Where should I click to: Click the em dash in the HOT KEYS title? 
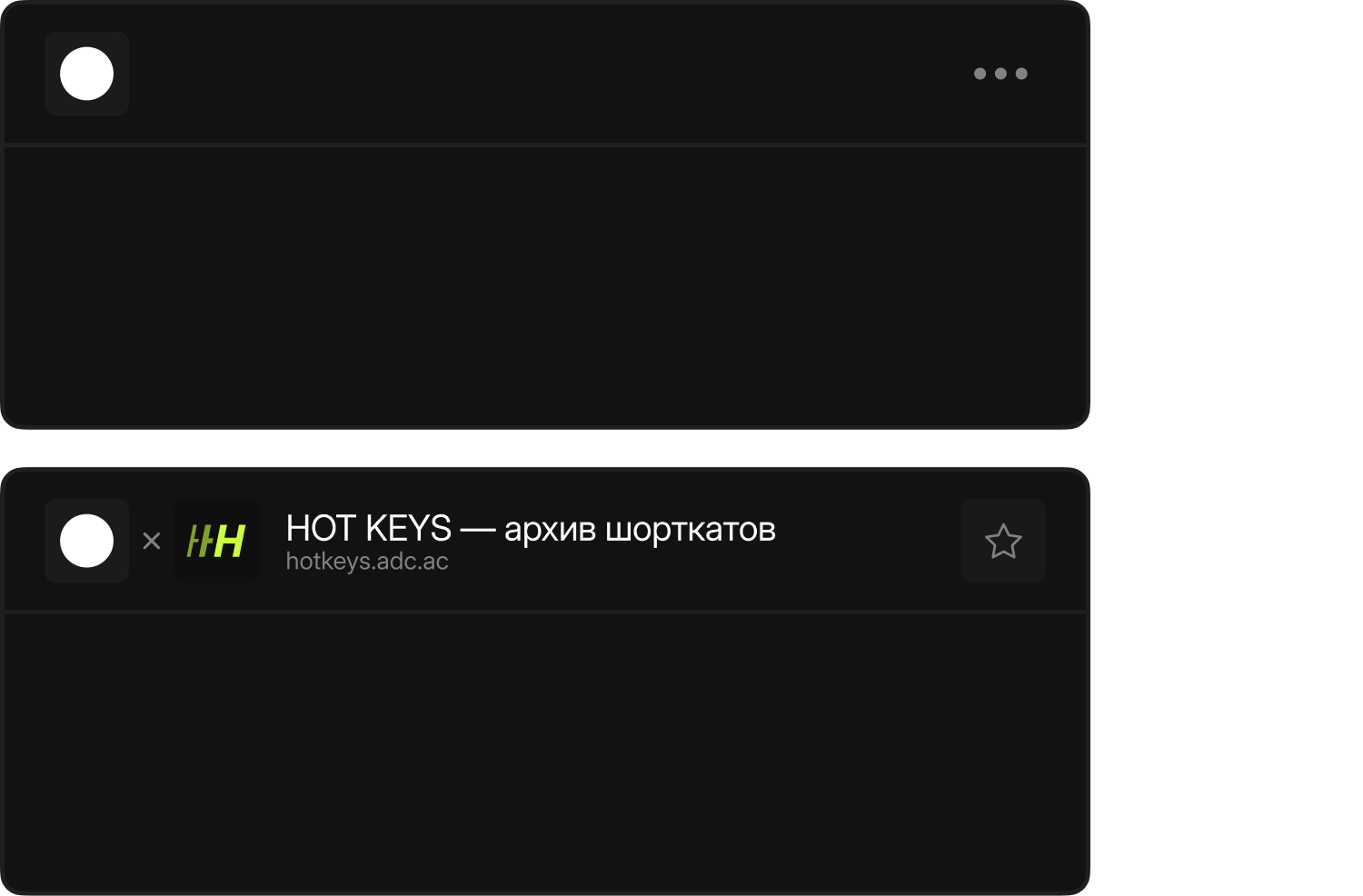click(477, 529)
